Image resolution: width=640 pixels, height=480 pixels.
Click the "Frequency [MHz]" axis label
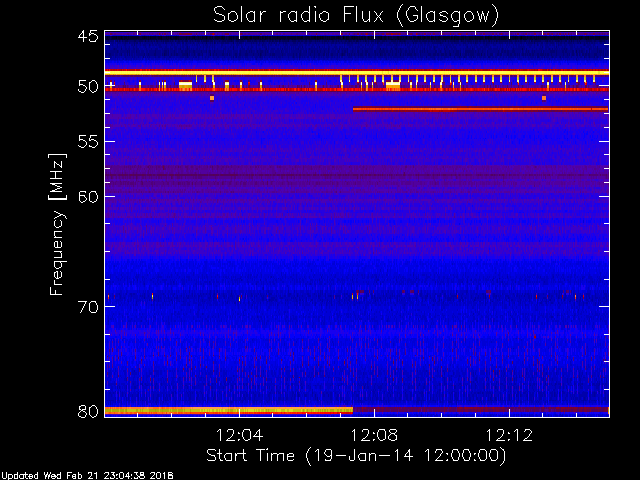[x=57, y=224]
